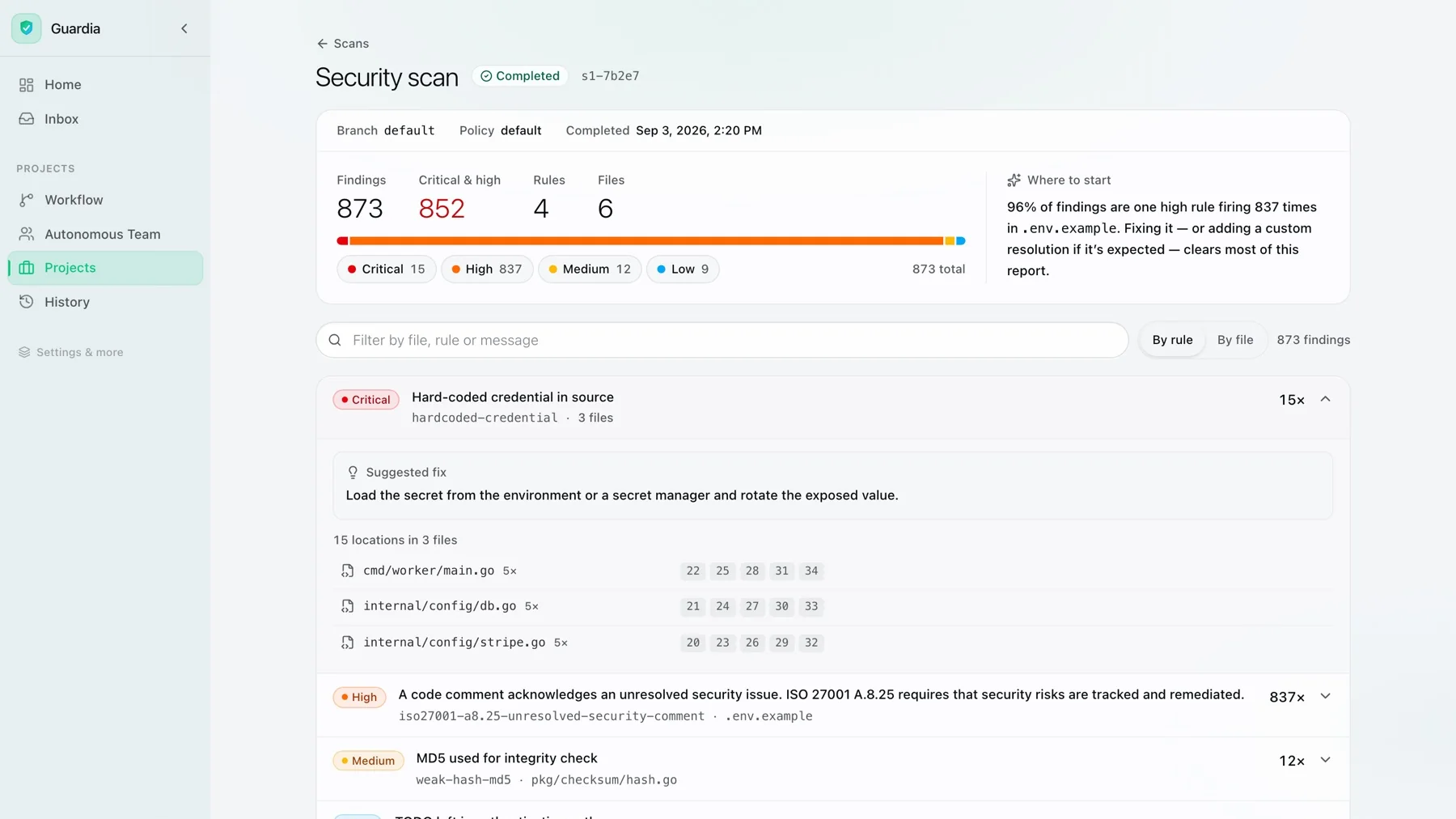Click the lightbulb Suggested fix icon
The width and height of the screenshot is (1456, 819).
[x=353, y=472]
